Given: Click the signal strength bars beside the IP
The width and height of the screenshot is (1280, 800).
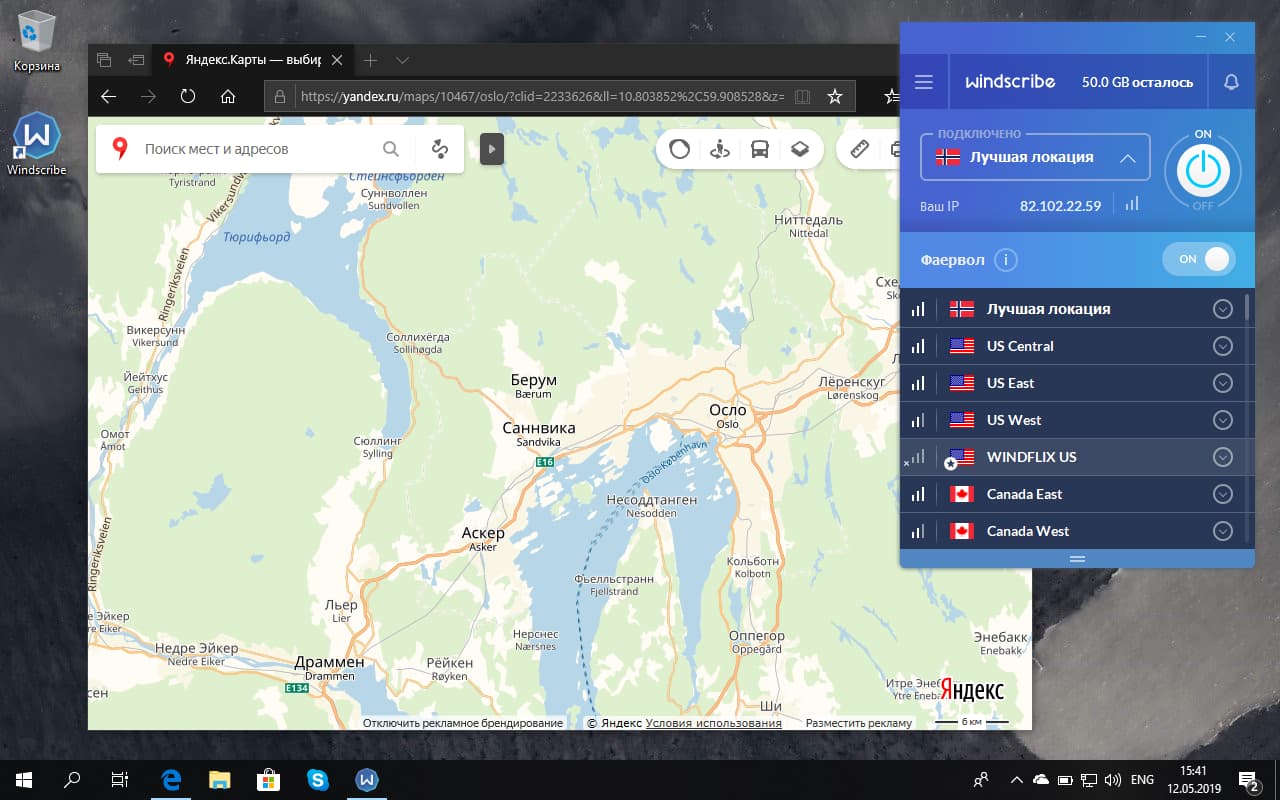Looking at the screenshot, I should pyautogui.click(x=1131, y=203).
